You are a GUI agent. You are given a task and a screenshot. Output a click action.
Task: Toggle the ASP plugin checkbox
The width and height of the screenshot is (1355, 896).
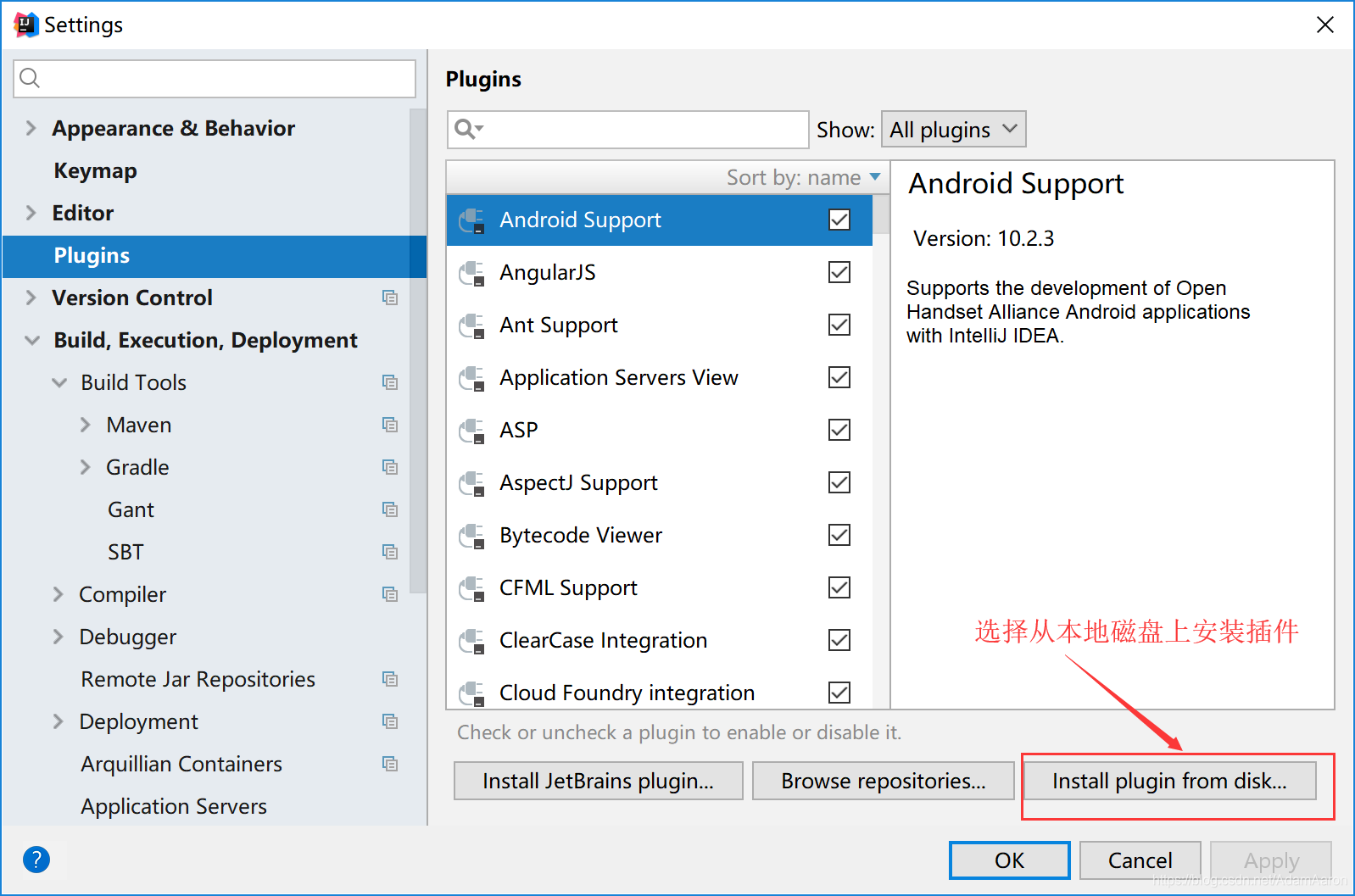click(x=839, y=431)
